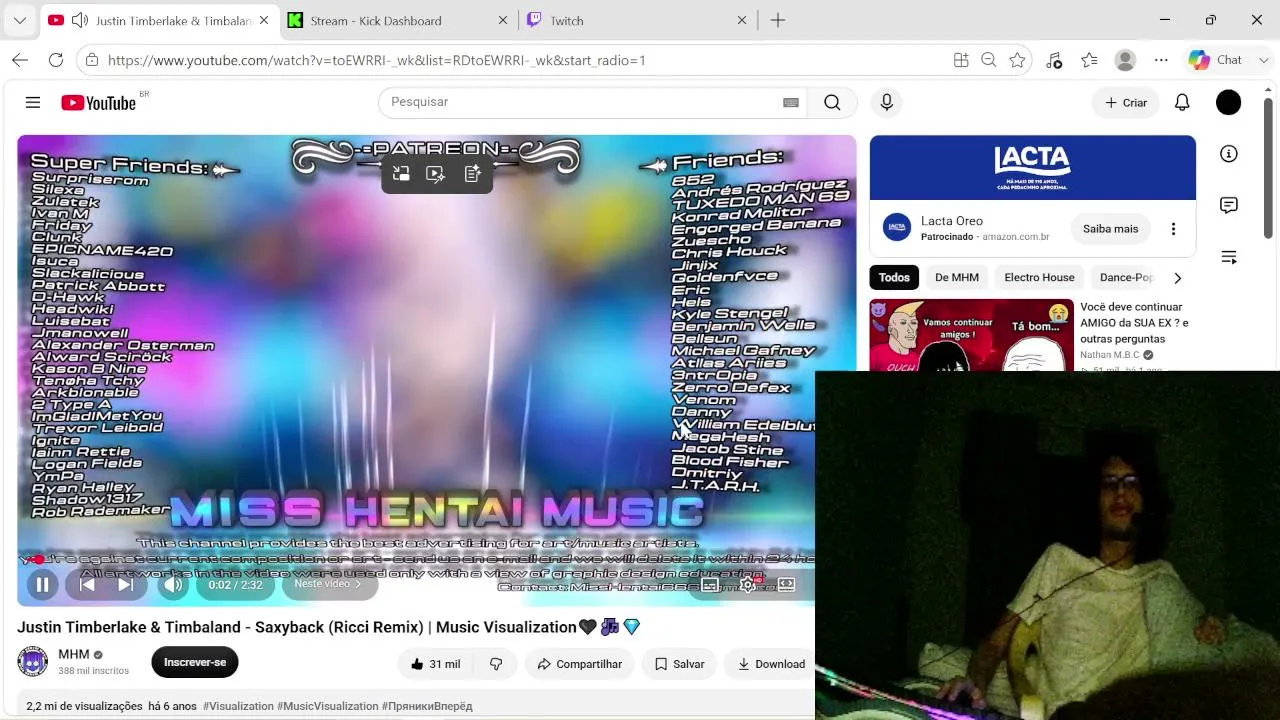Skip to the previous video
Image resolution: width=1280 pixels, height=720 pixels.
tap(88, 585)
